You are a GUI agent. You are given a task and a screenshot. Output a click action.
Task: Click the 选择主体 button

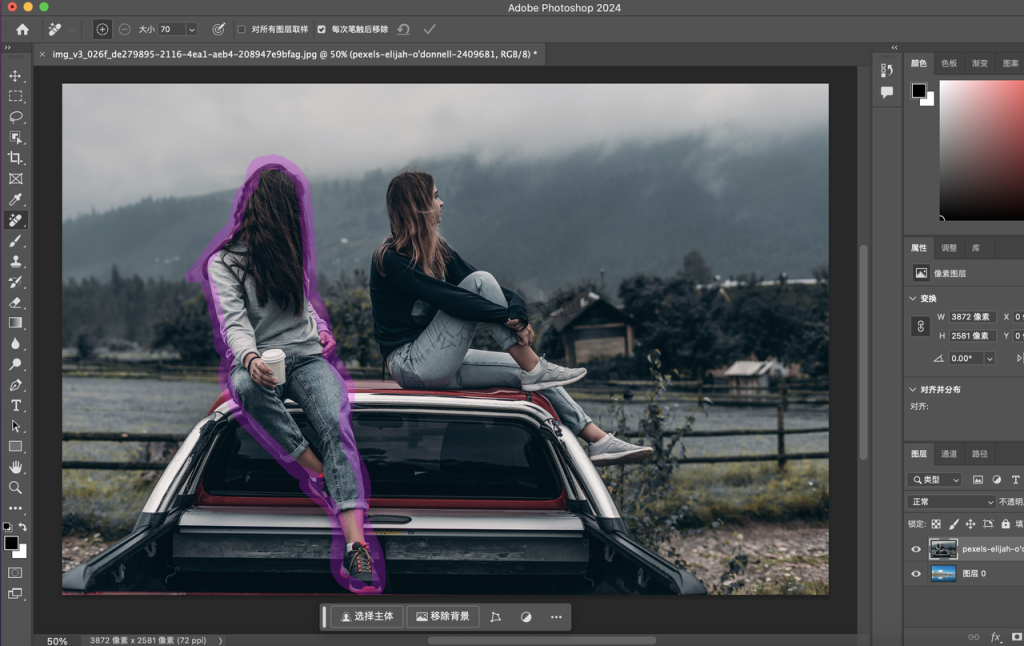tap(367, 617)
